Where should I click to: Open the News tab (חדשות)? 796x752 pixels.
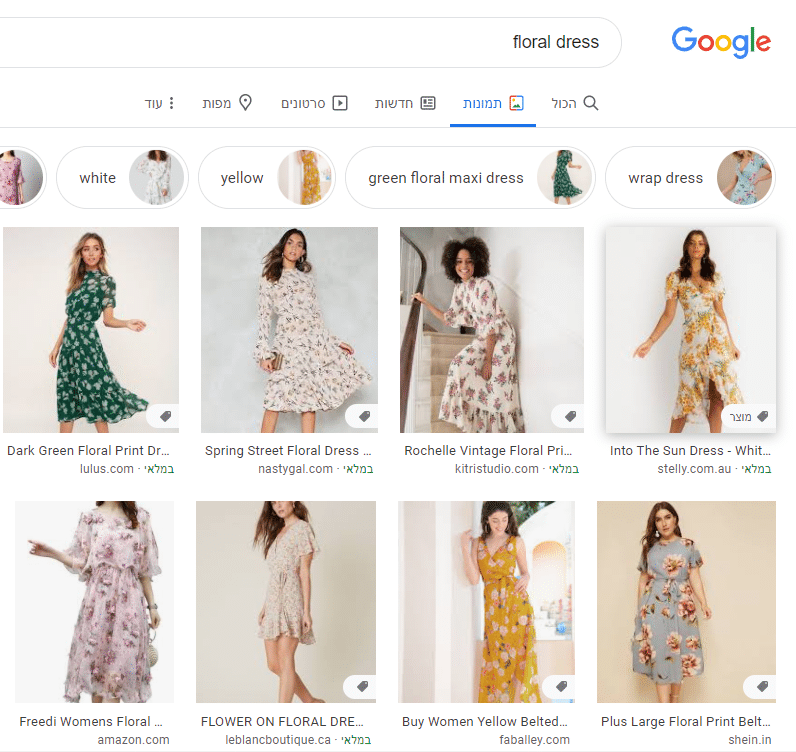(405, 103)
